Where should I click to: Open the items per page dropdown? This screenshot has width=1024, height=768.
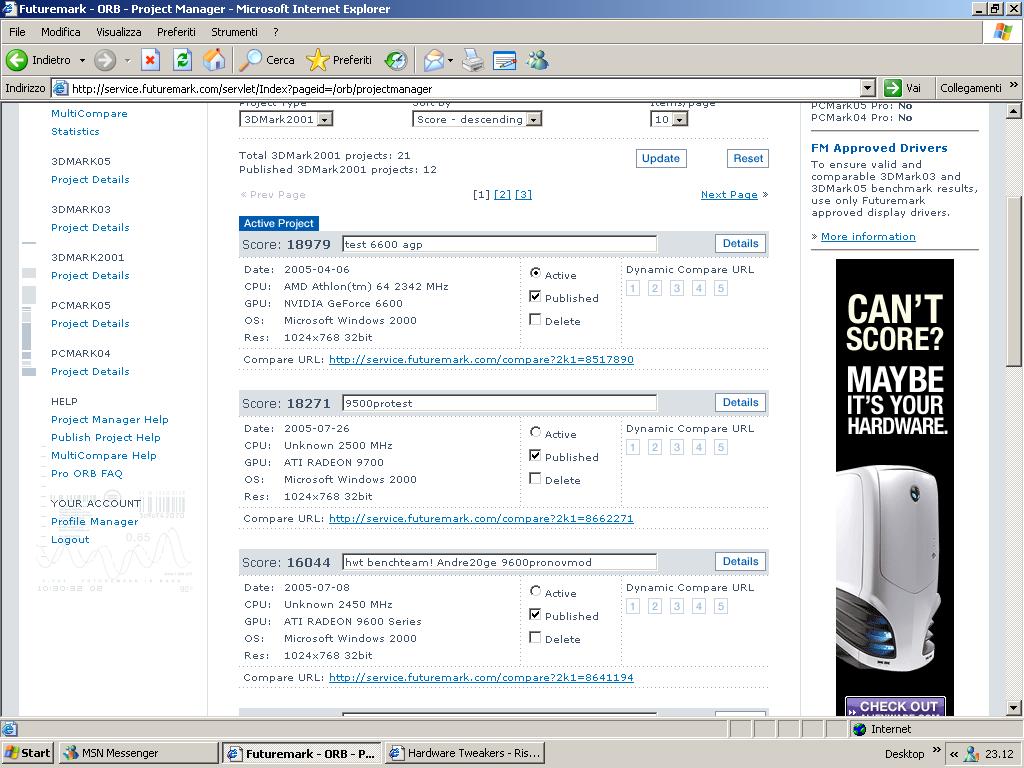[669, 119]
